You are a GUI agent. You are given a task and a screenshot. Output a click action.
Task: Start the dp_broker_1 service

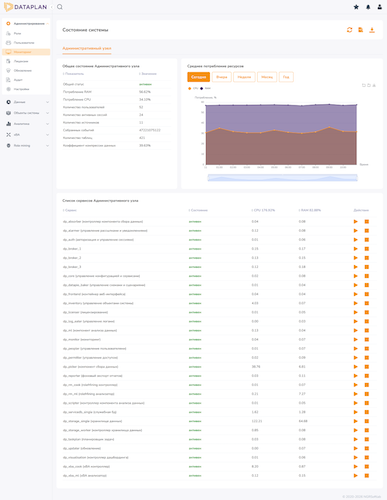[x=356, y=249]
